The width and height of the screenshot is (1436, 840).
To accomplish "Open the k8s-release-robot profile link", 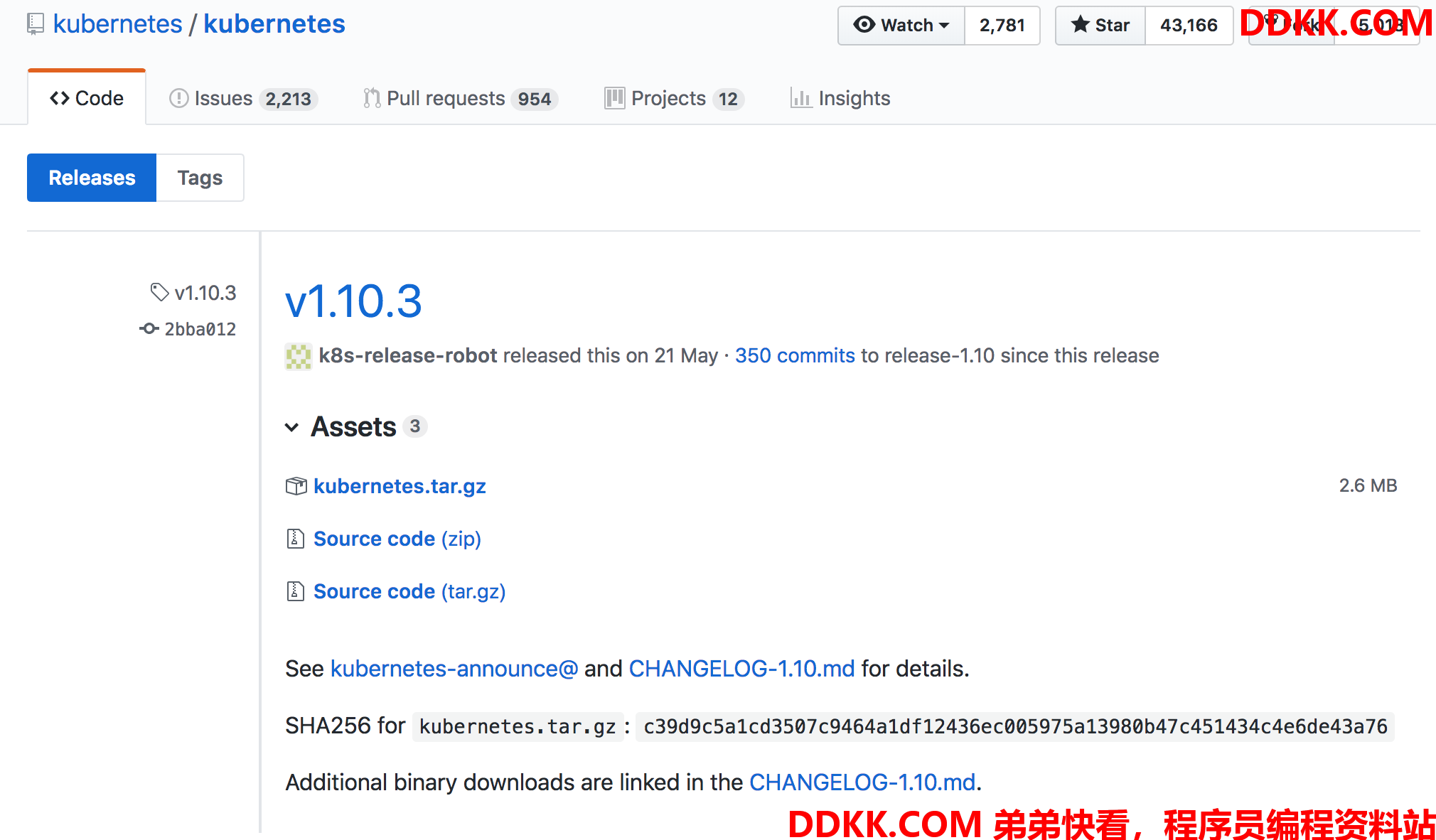I will (x=408, y=355).
